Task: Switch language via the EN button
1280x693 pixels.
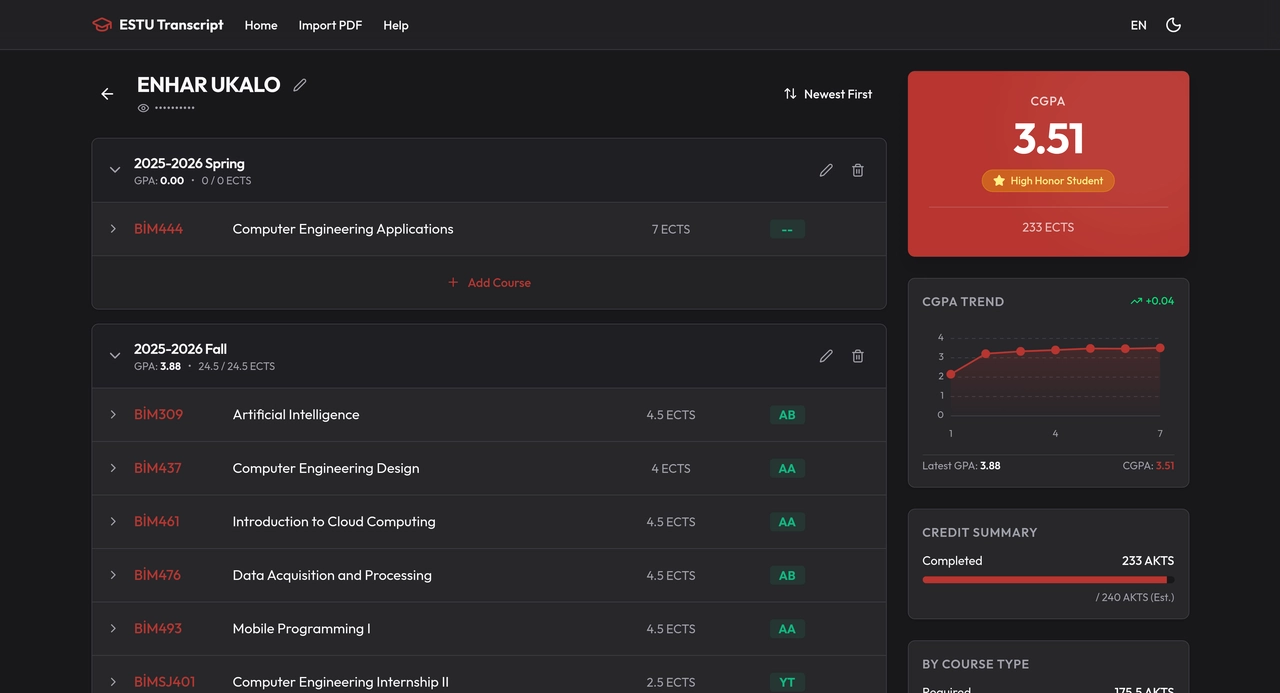Action: [1138, 25]
